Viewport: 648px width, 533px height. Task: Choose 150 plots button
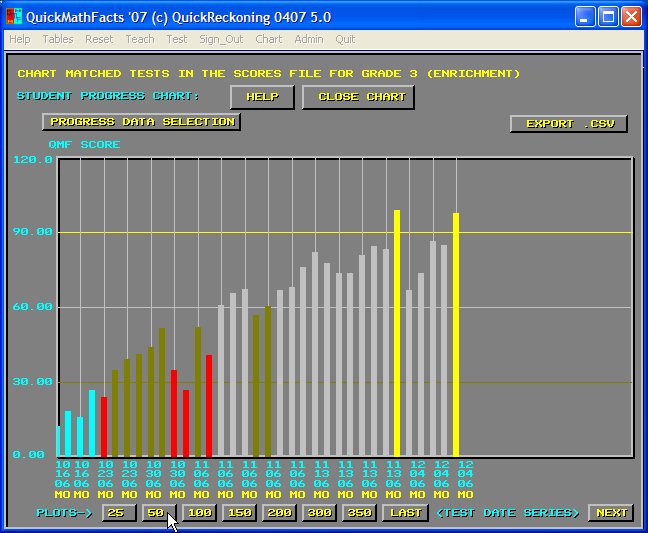(239, 513)
